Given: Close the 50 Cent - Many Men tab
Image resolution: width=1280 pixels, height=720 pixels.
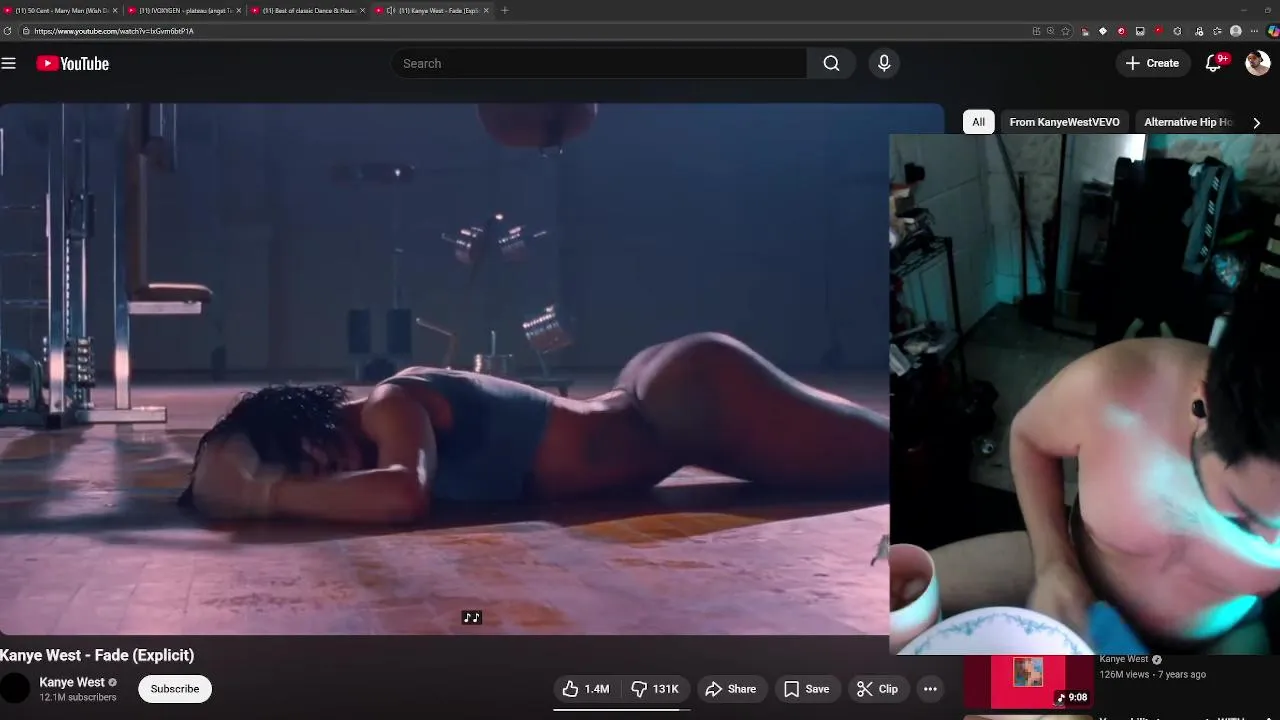Looking at the screenshot, I should pyautogui.click(x=115, y=10).
